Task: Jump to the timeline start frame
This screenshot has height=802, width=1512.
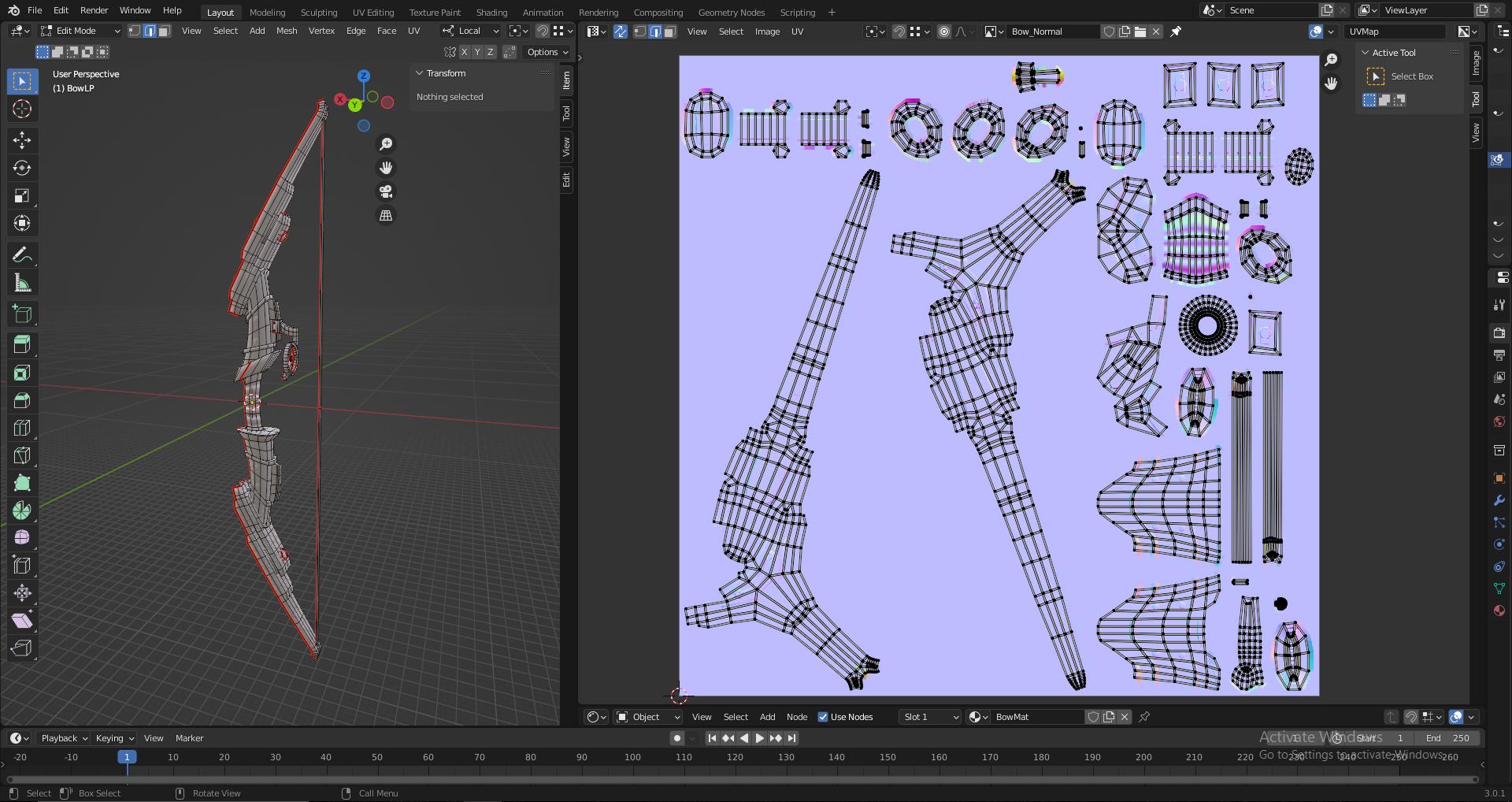Action: [x=712, y=738]
